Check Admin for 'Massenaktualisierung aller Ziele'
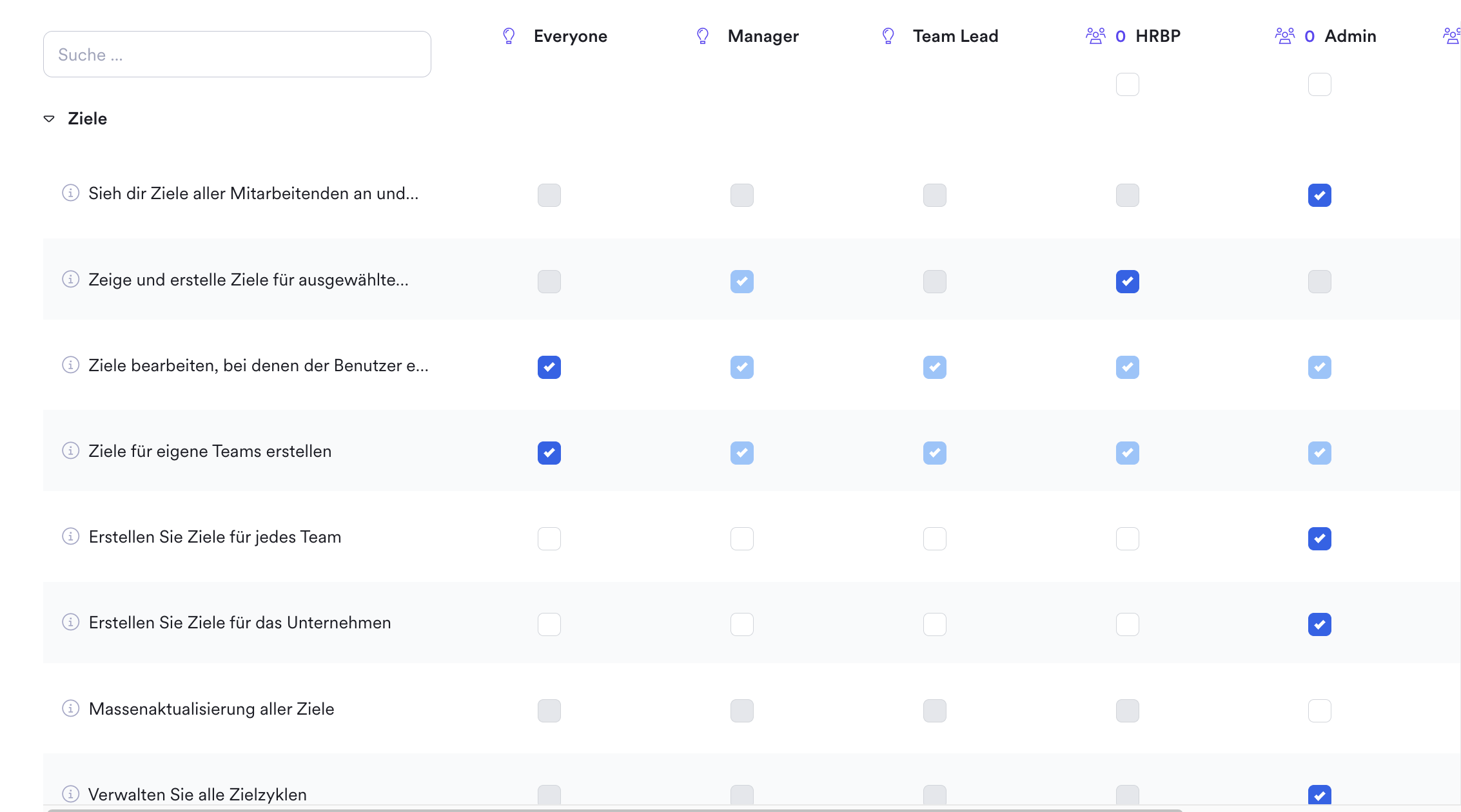The height and width of the screenshot is (812, 1461). click(1320, 711)
